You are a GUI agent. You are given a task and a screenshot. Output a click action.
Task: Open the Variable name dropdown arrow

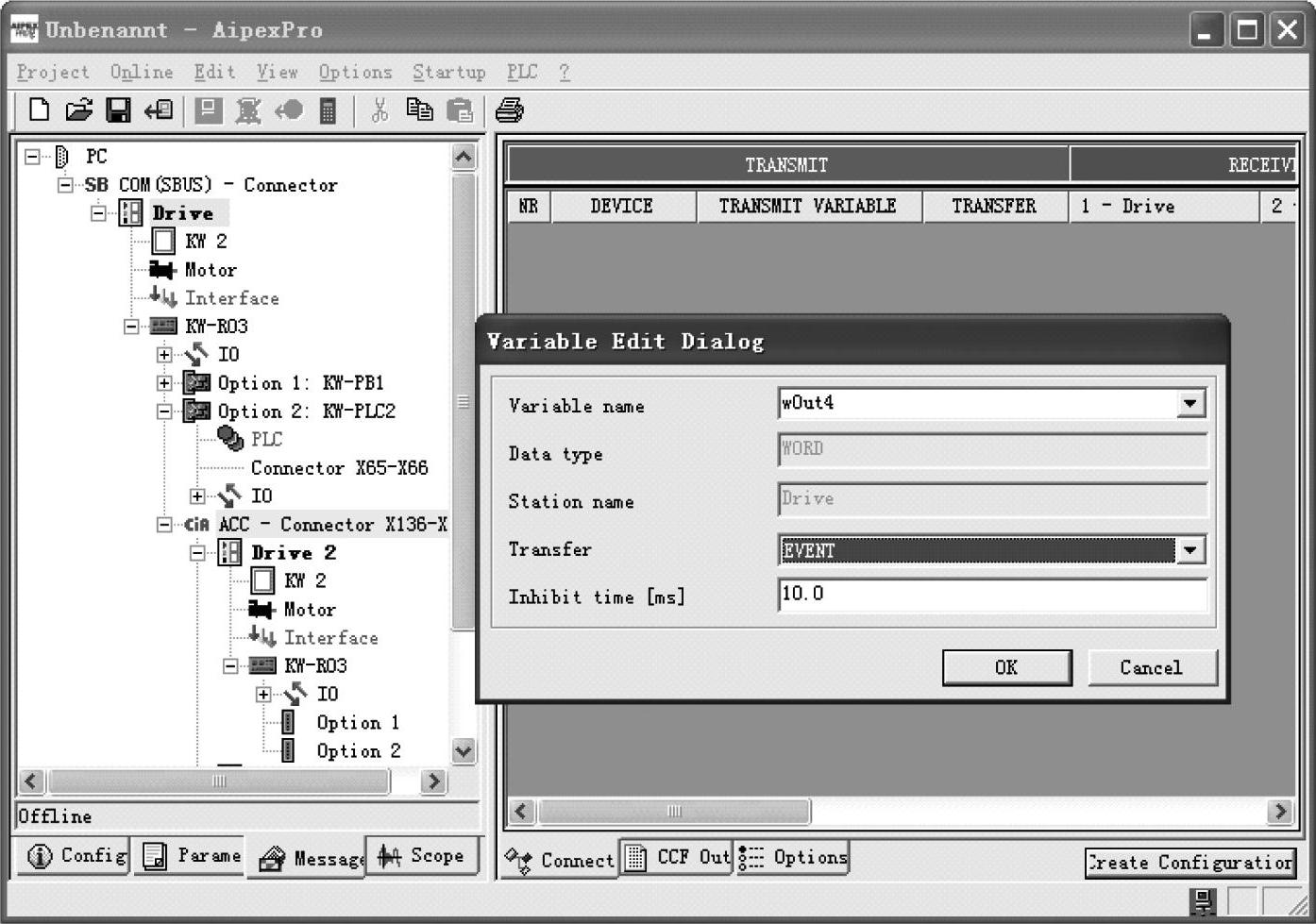[x=1190, y=404]
